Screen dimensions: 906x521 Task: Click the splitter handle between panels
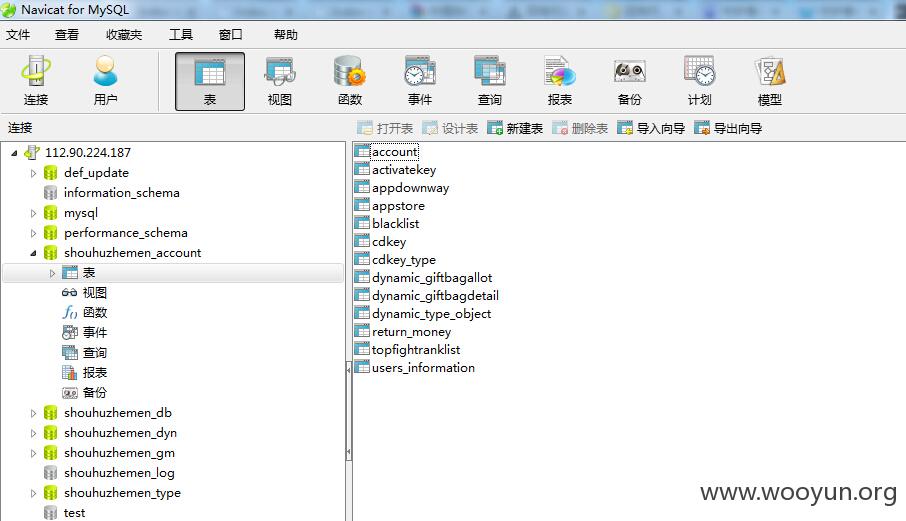pyautogui.click(x=348, y=411)
